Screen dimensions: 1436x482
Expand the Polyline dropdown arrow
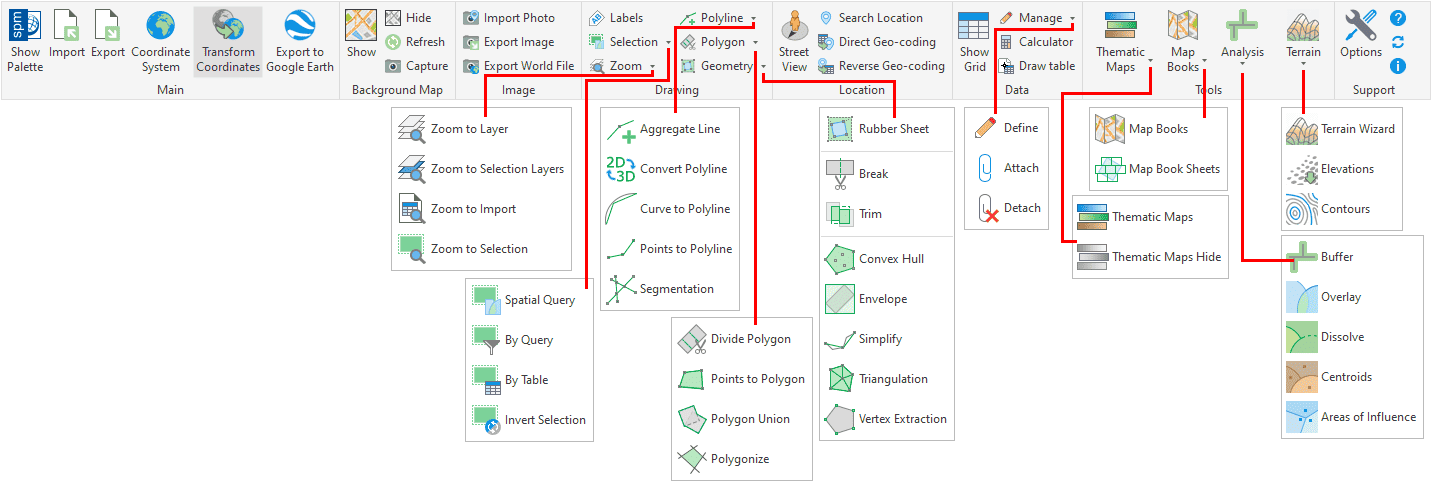point(753,19)
